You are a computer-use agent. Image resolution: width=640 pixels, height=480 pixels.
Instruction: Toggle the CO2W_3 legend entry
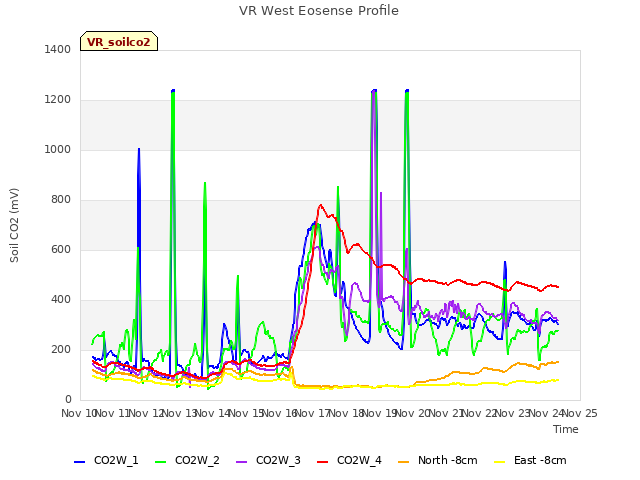[268, 460]
